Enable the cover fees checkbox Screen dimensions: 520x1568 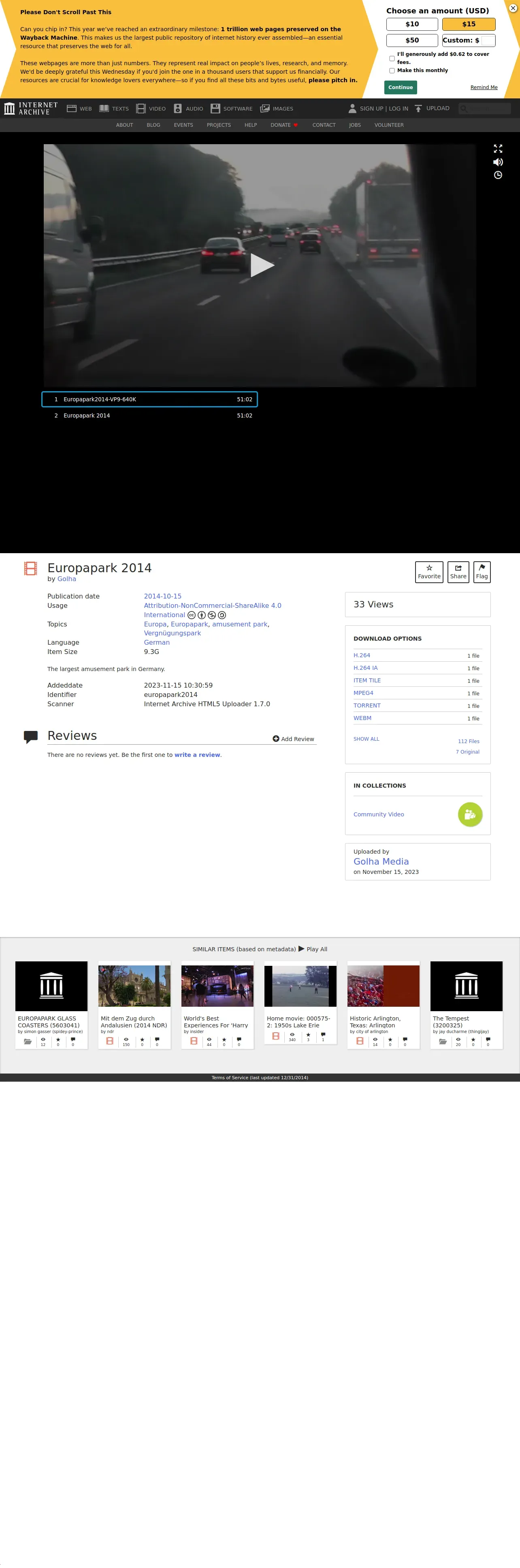[x=392, y=58]
